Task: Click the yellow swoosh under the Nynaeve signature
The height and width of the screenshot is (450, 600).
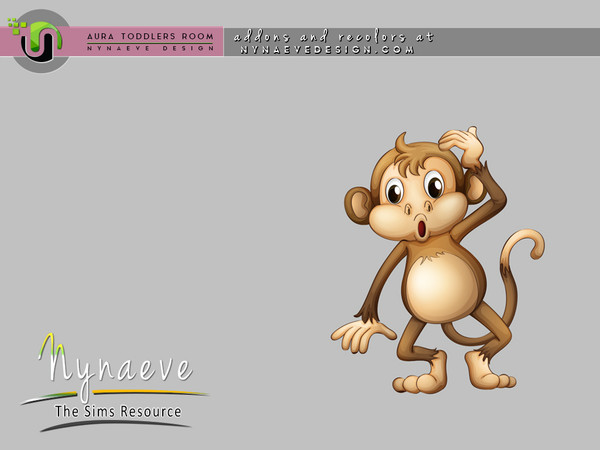Action: click(x=150, y=392)
